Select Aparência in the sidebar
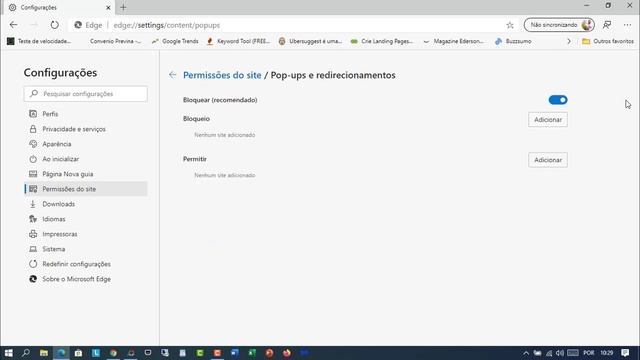The height and width of the screenshot is (360, 640). click(x=86, y=144)
